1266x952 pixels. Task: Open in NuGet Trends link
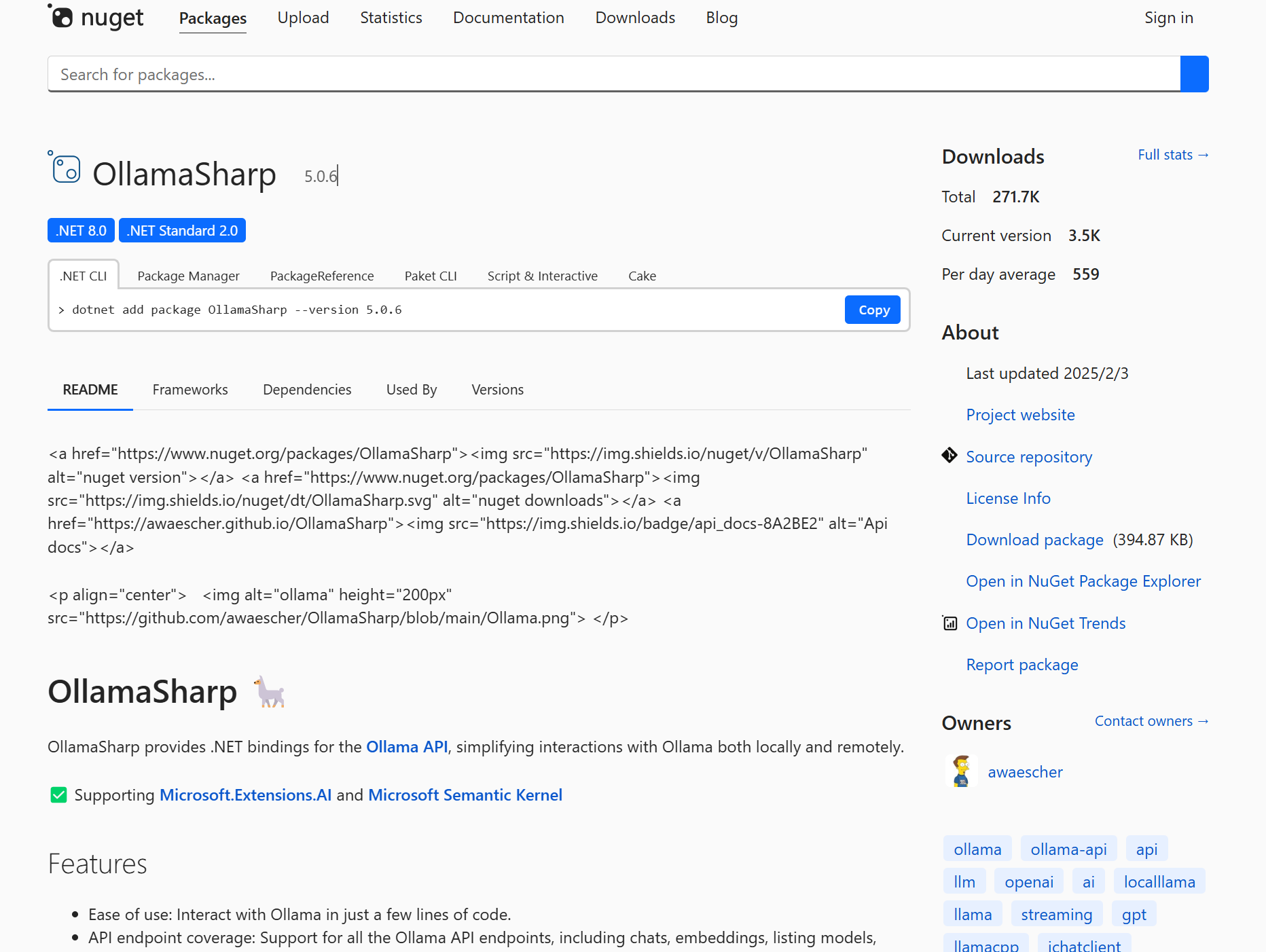(1045, 623)
